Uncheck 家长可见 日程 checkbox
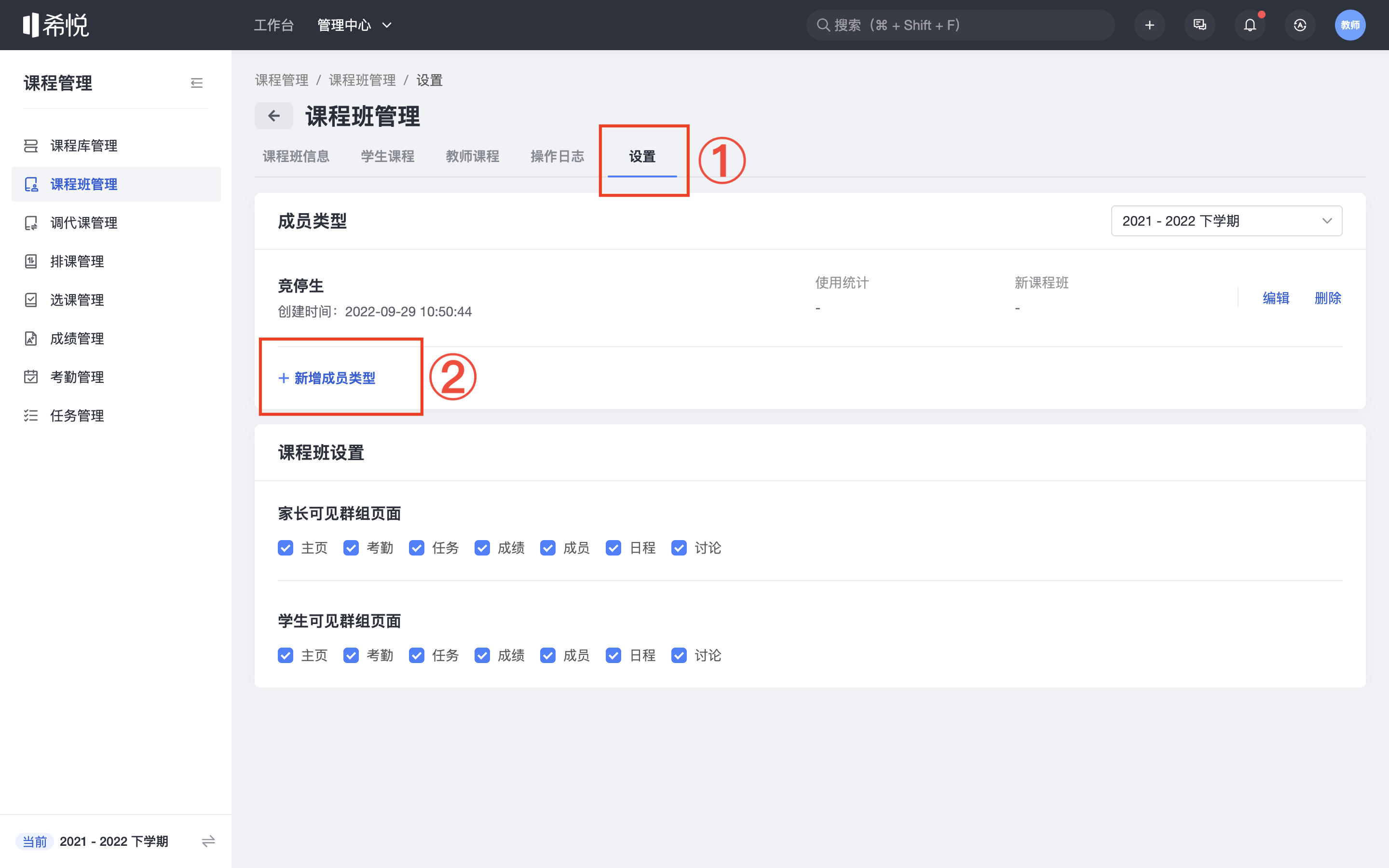Viewport: 1389px width, 868px height. (x=613, y=548)
